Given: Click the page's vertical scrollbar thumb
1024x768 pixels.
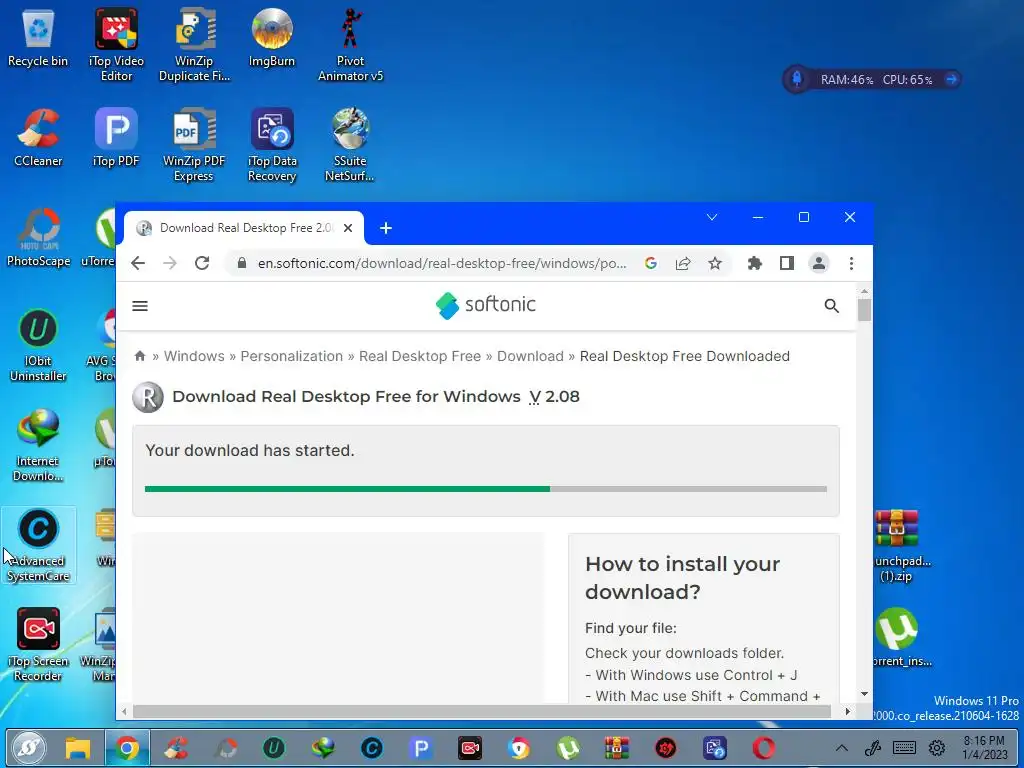Looking at the screenshot, I should click(x=864, y=310).
